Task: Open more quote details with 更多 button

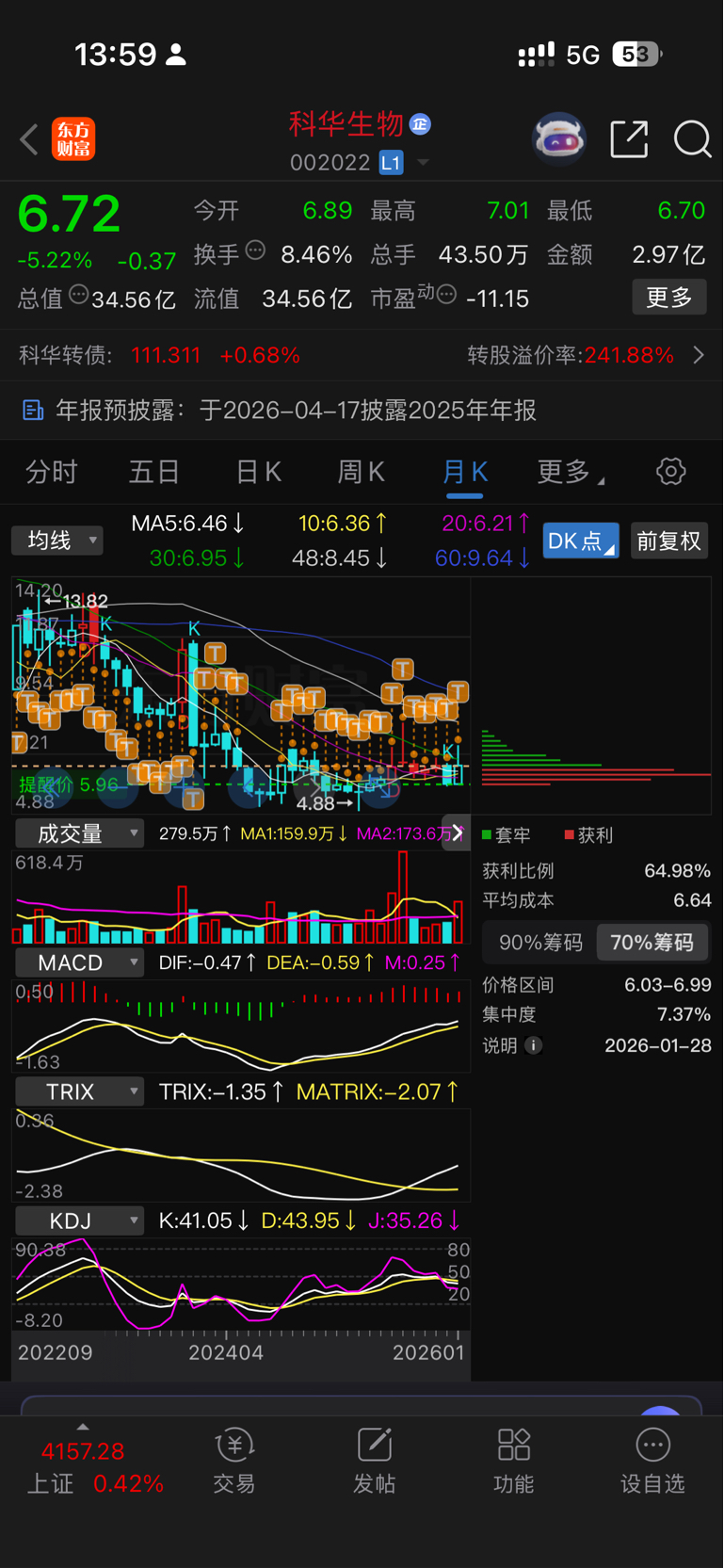Action: (669, 298)
